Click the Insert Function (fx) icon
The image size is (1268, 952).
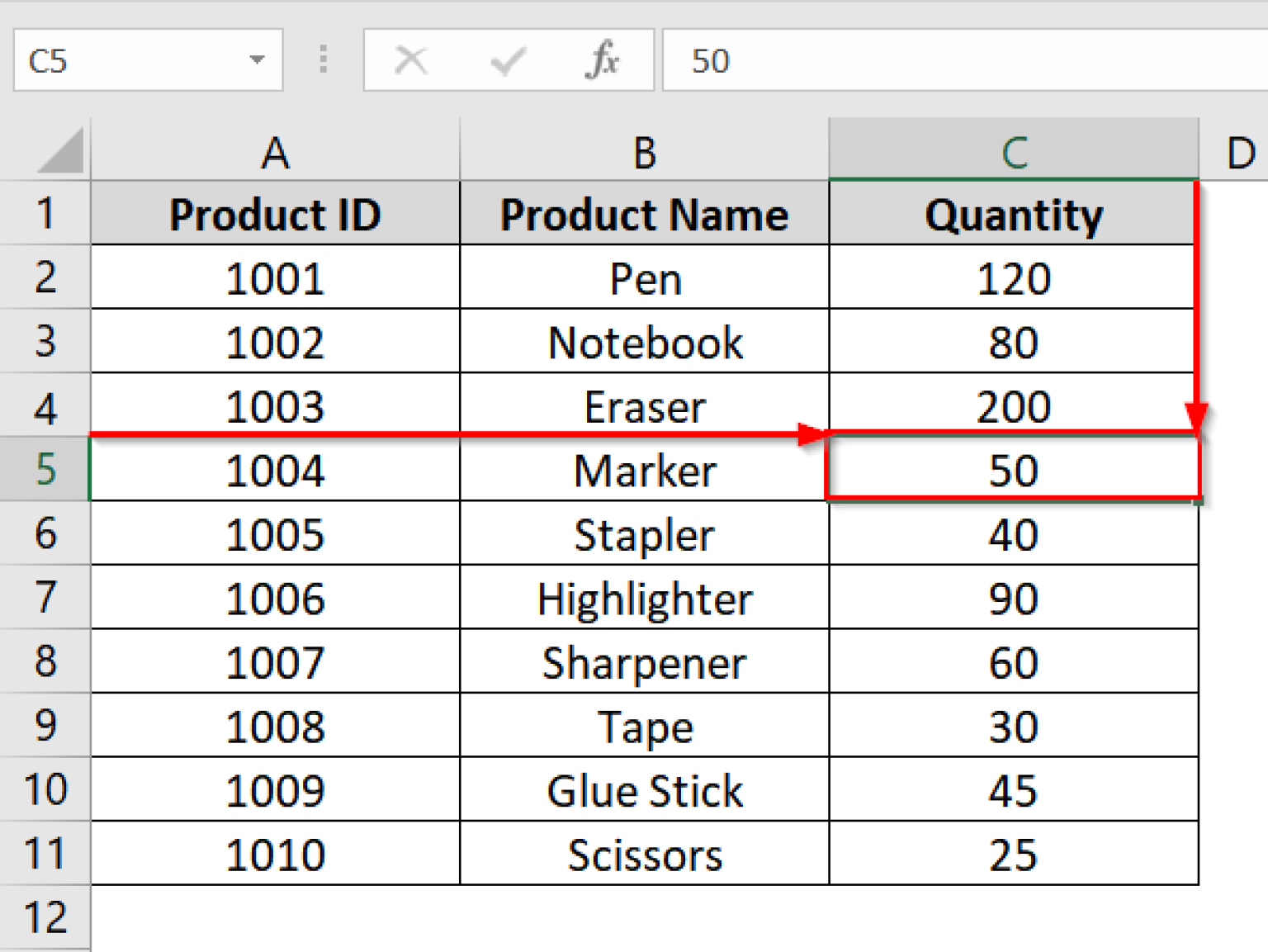click(x=603, y=59)
